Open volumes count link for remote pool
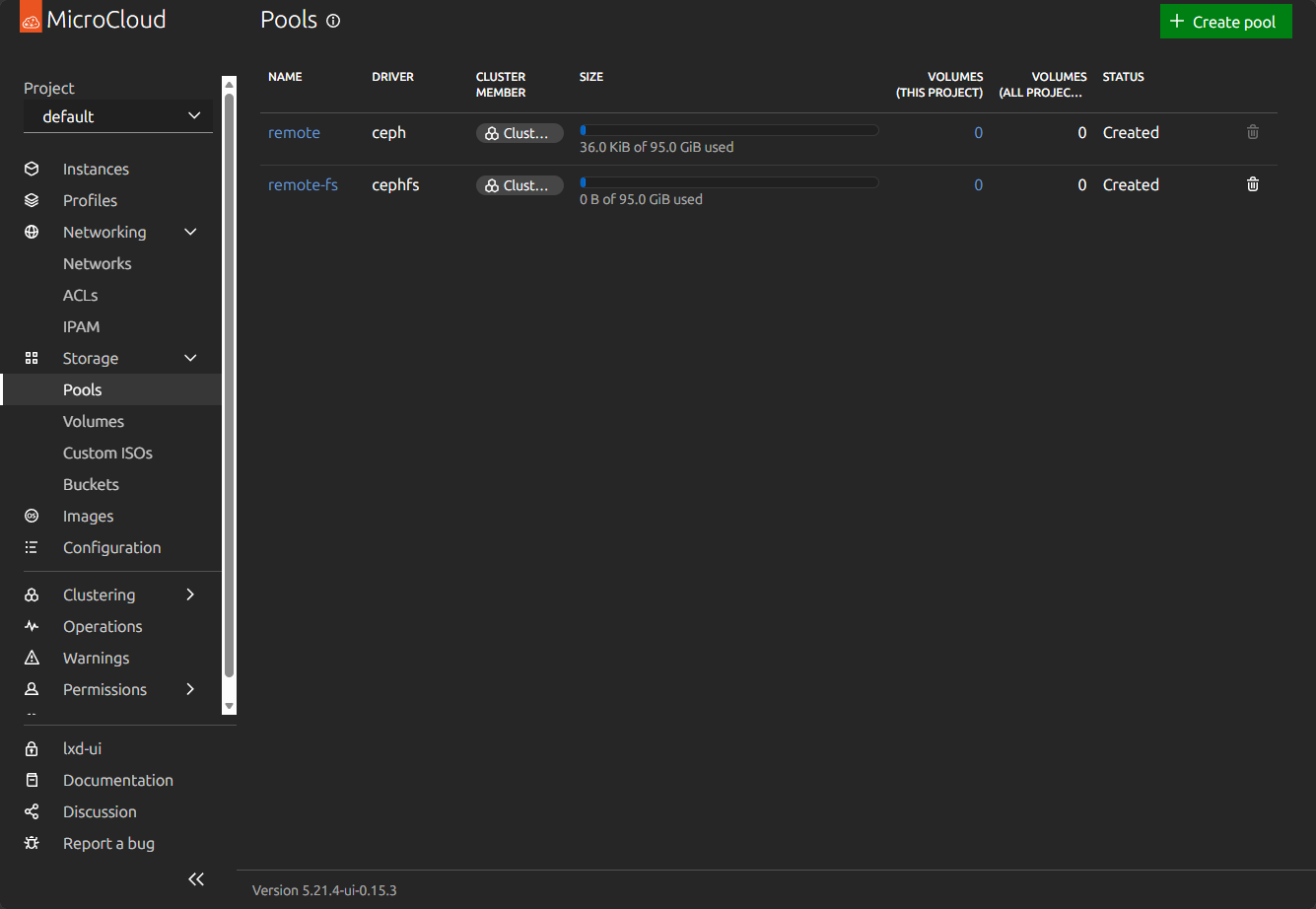The height and width of the screenshot is (909, 1316). click(978, 132)
